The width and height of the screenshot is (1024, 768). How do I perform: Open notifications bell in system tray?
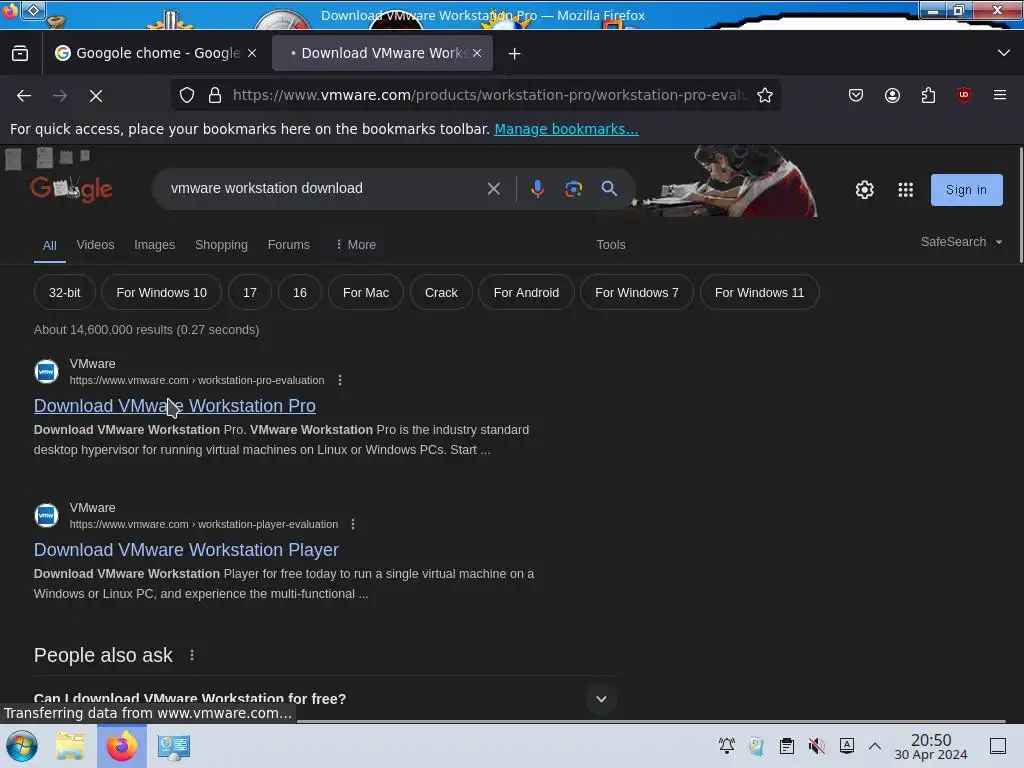(x=727, y=746)
